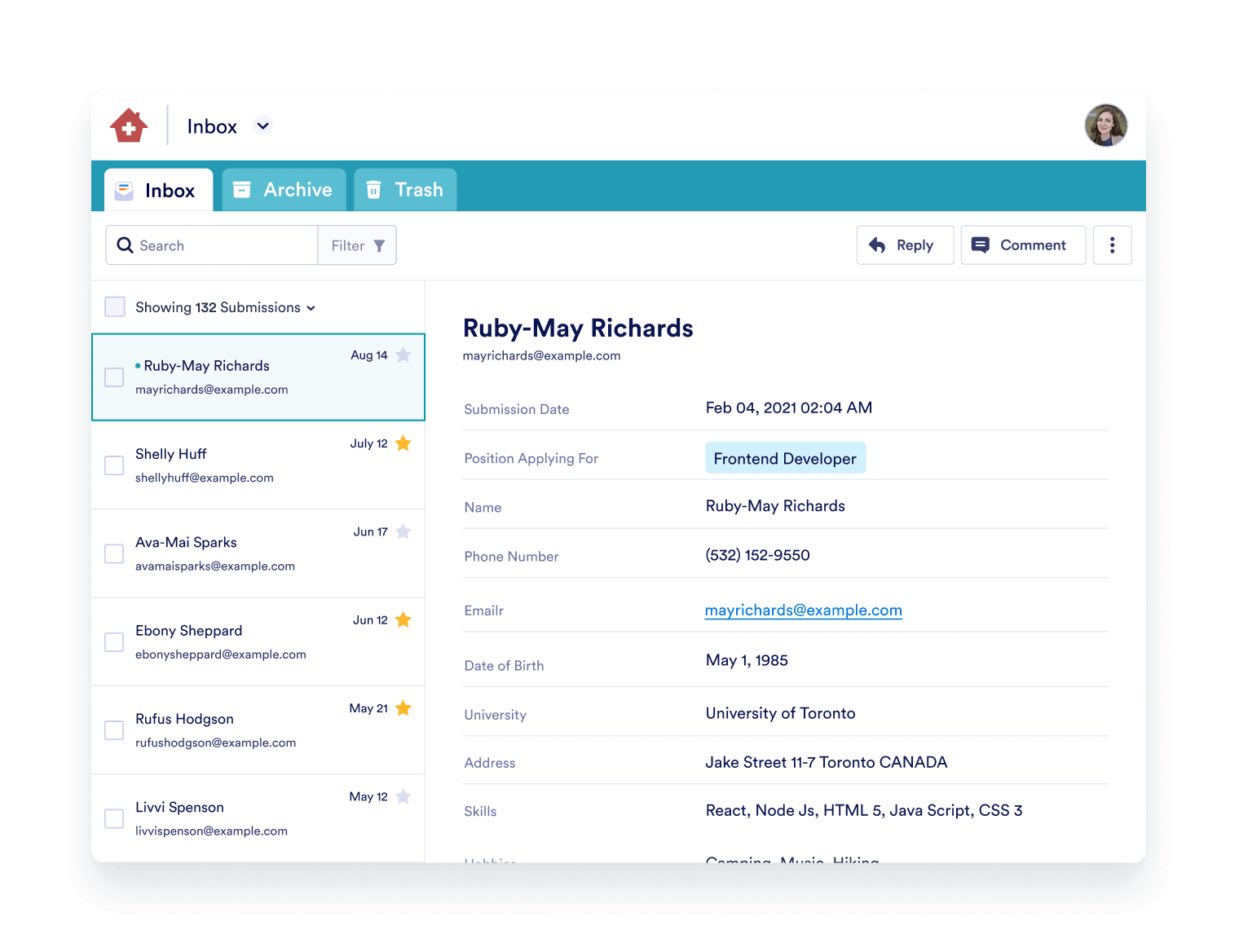Viewport: 1239px width, 952px height.
Task: Click the Frontend Developer position tag
Action: [x=785, y=459]
